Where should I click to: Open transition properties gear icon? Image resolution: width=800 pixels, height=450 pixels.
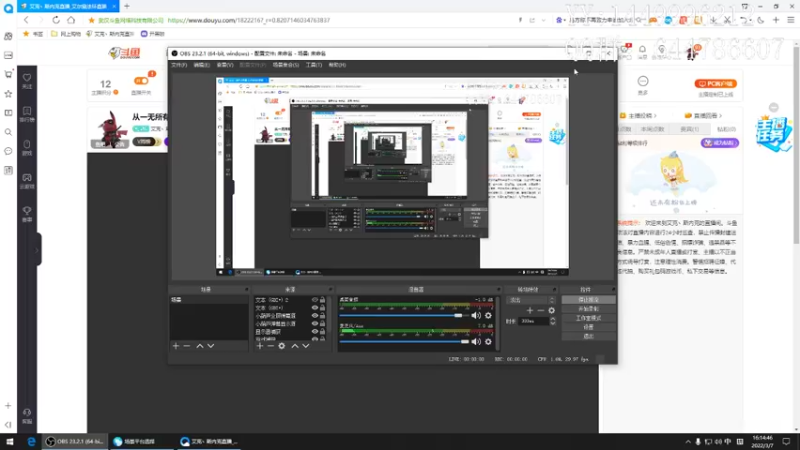552,310
